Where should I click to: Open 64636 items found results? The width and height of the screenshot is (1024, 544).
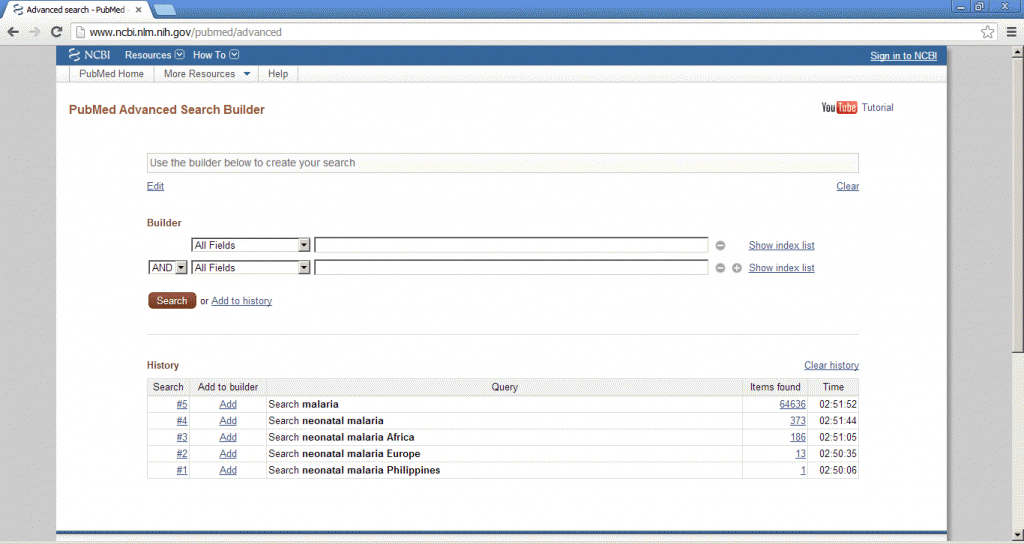(x=792, y=404)
